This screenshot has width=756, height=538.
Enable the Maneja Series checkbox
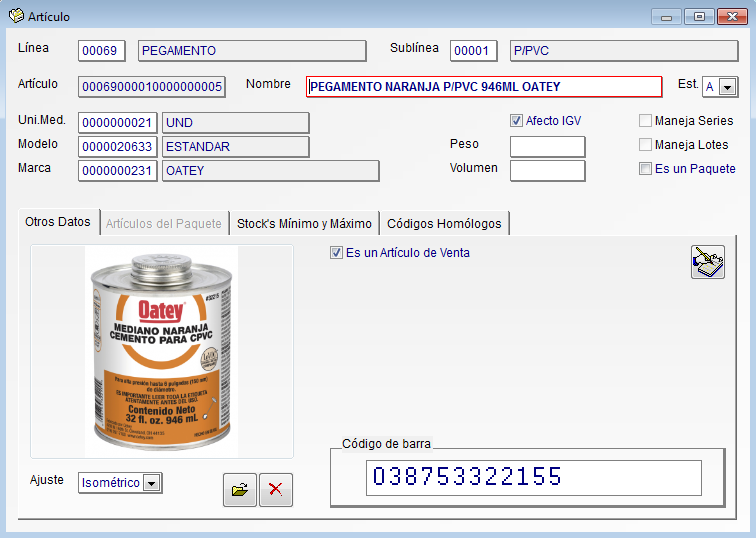645,121
